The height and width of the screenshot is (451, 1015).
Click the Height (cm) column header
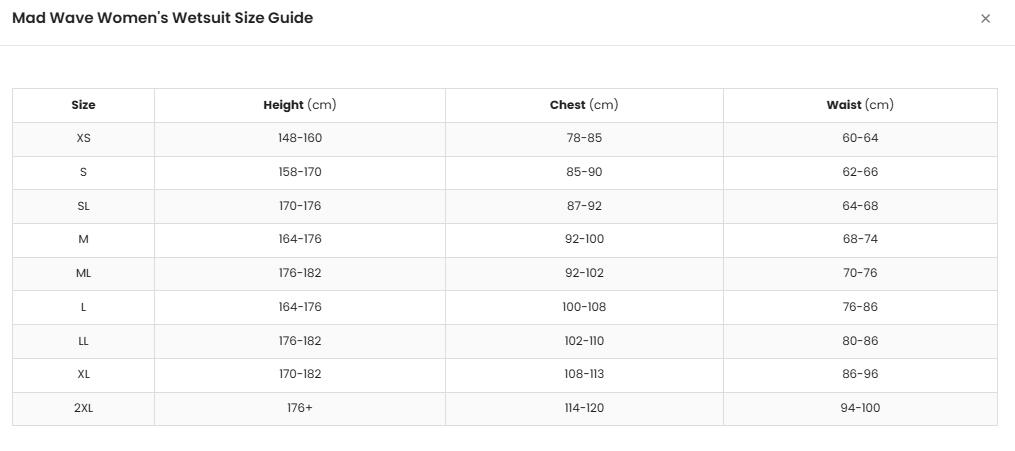pyautogui.click(x=300, y=105)
